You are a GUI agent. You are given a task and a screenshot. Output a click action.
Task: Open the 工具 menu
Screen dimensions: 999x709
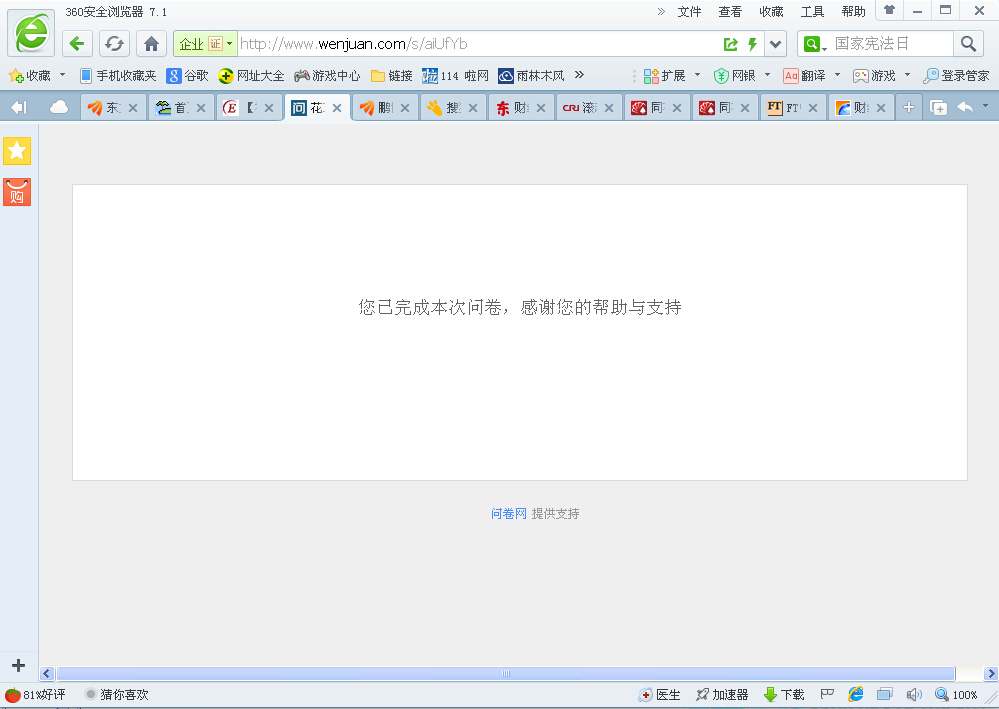[x=812, y=11]
